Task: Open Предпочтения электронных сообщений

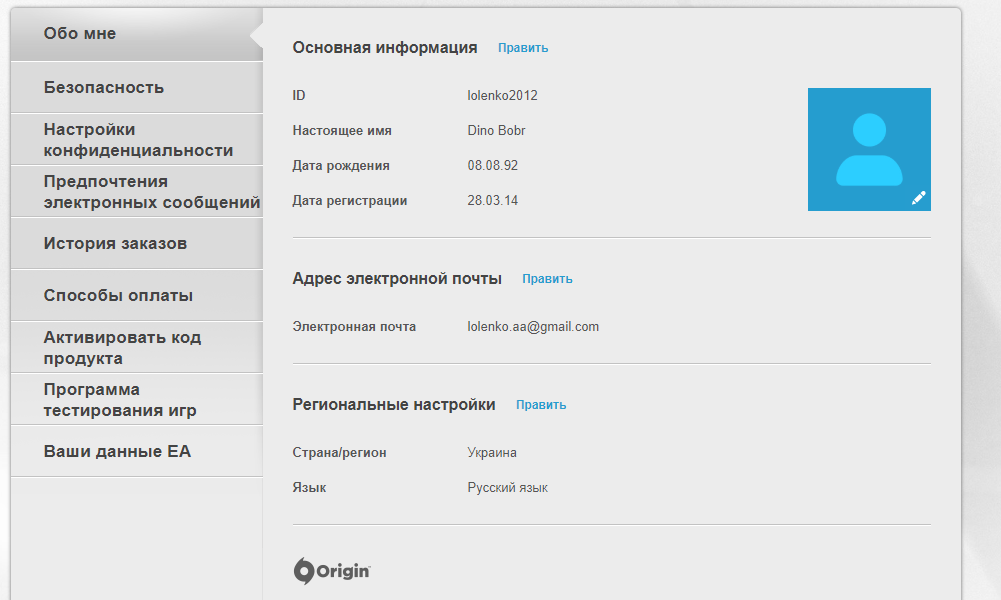Action: tap(137, 191)
